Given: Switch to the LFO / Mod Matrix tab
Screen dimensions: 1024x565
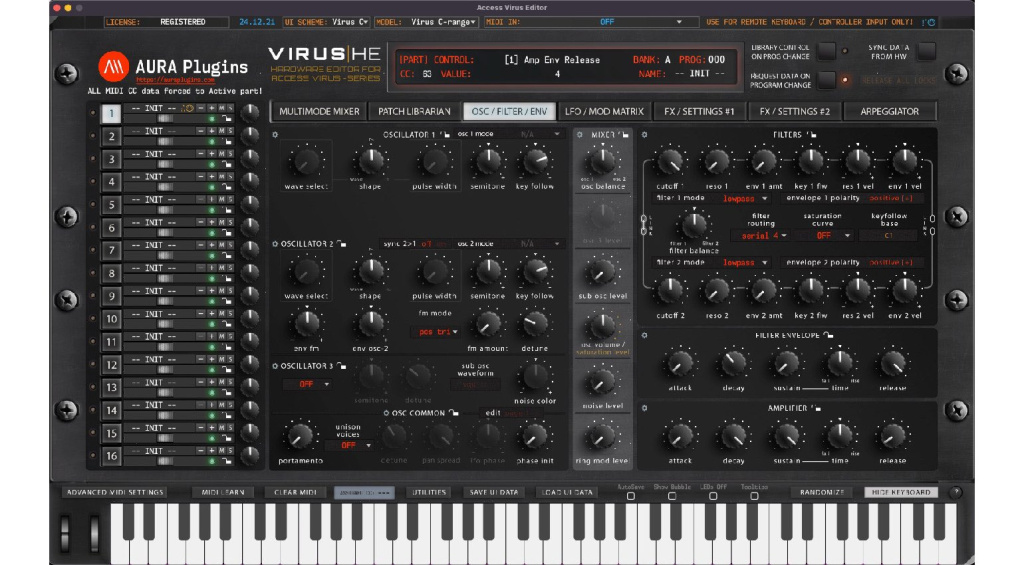Looking at the screenshot, I should (604, 112).
